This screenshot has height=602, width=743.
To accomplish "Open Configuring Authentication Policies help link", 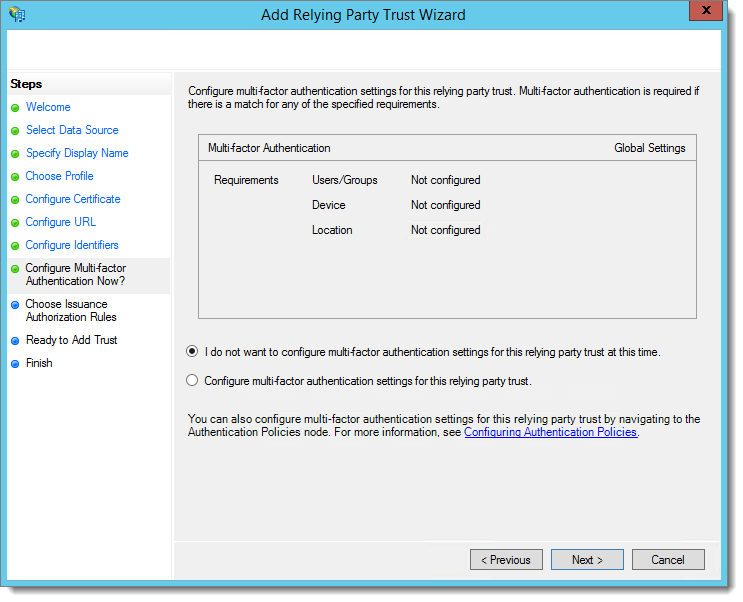I will (x=550, y=433).
